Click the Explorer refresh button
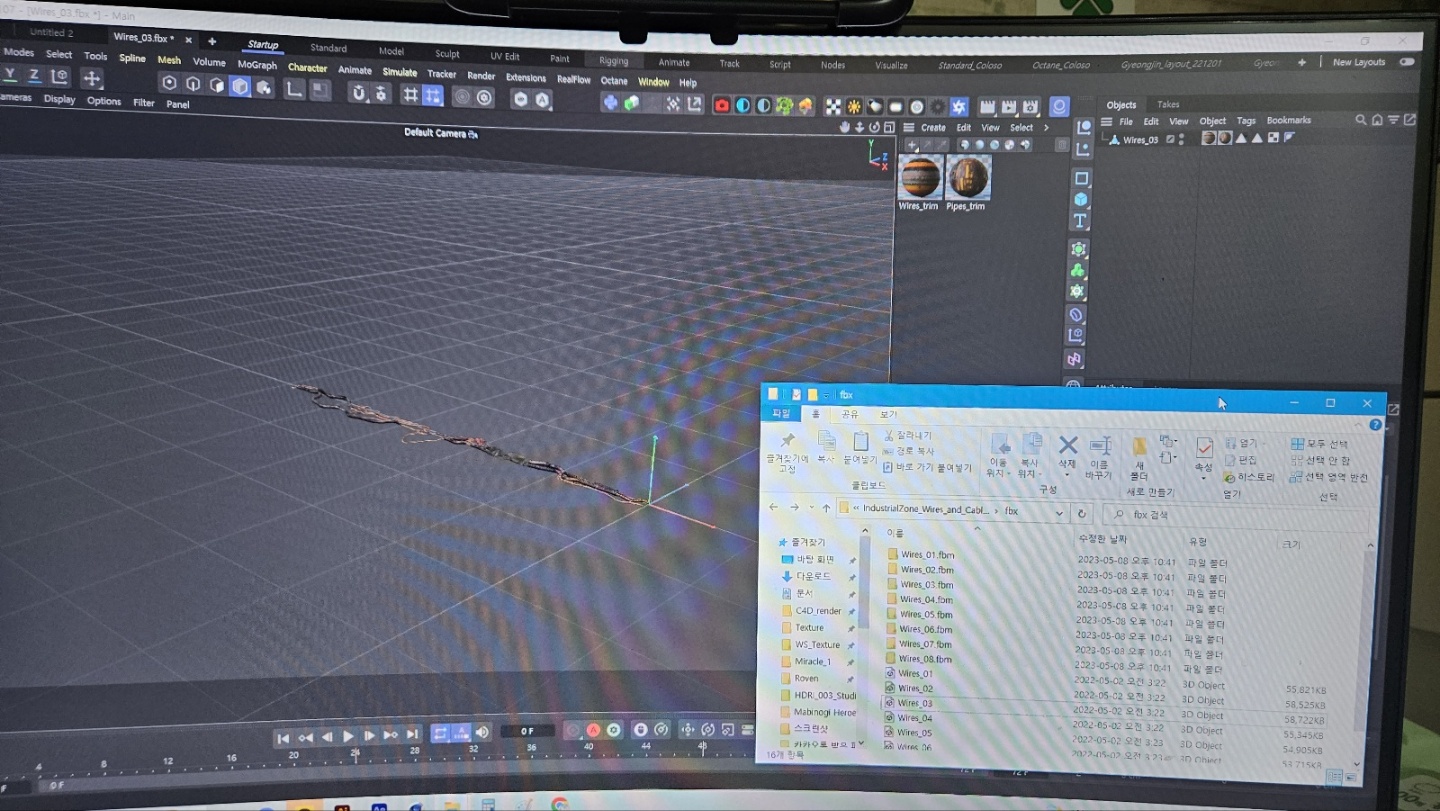Screen dimensions: 1440x811 [x=1081, y=514]
